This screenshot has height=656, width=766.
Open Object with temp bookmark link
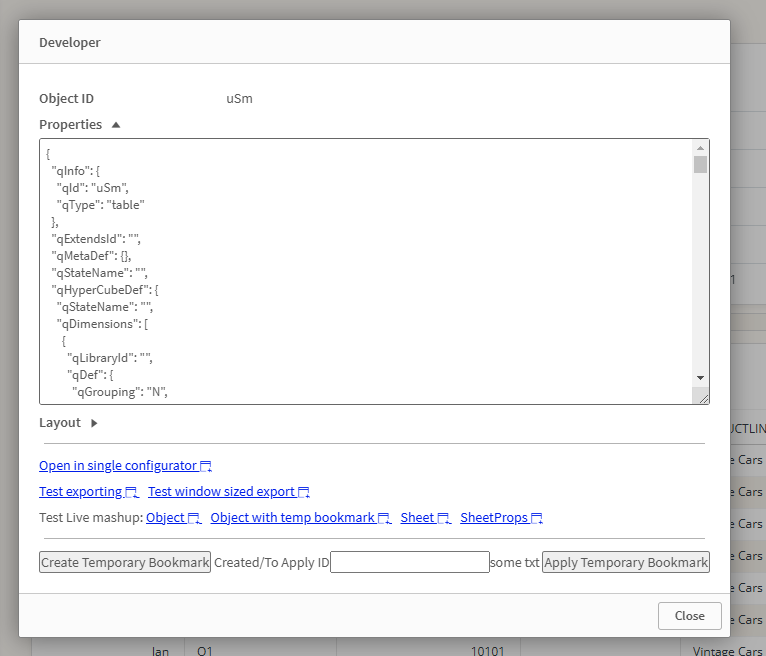[x=300, y=517]
